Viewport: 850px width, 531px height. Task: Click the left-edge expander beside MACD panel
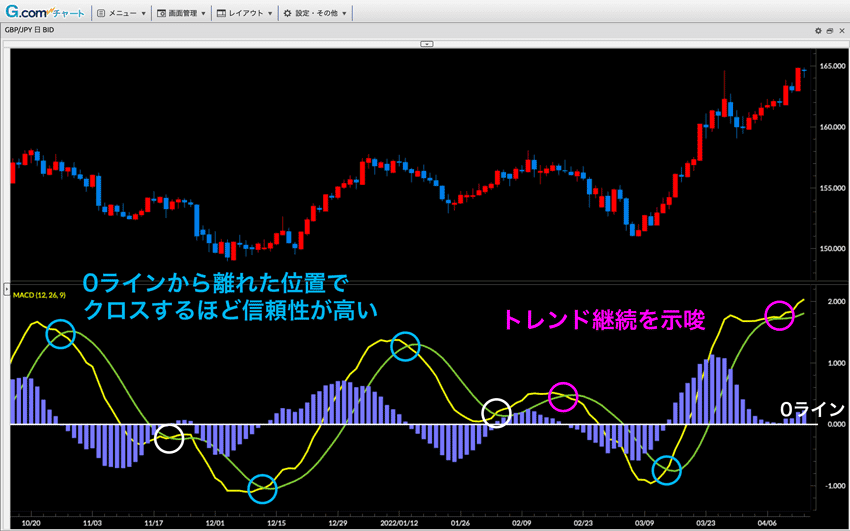pos(4,287)
